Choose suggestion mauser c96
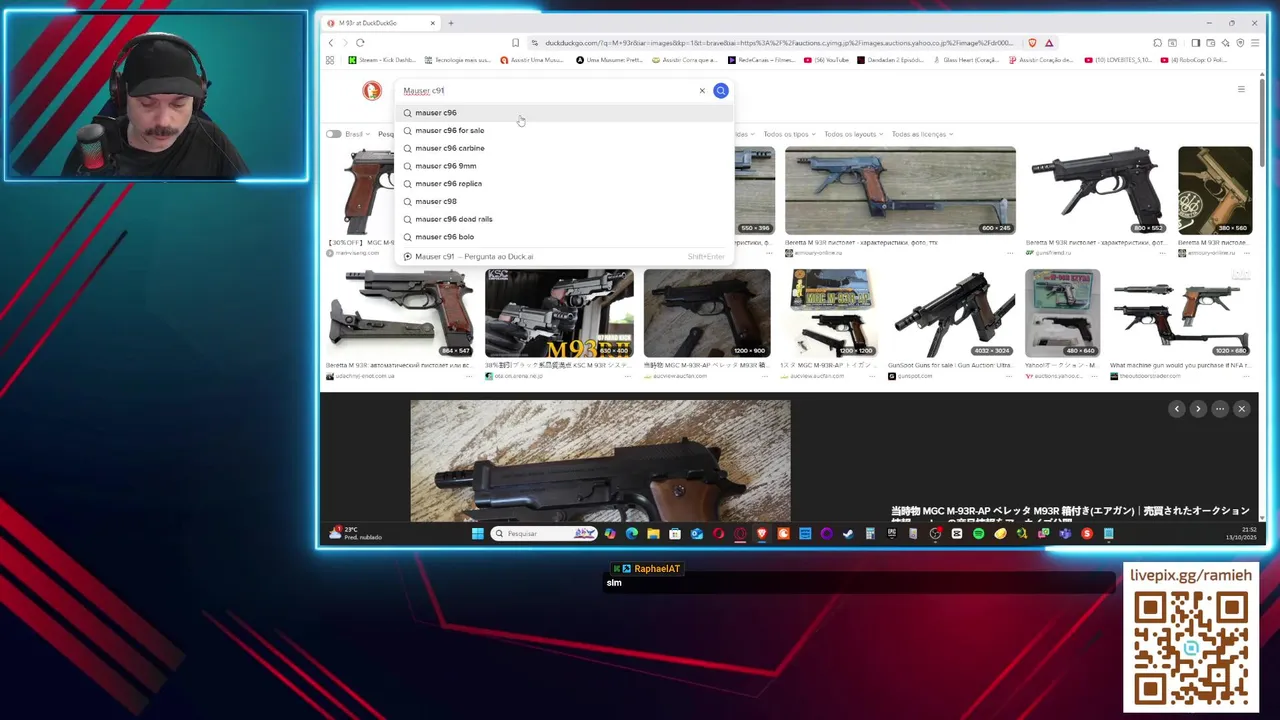This screenshot has height=720, width=1280. (x=565, y=113)
